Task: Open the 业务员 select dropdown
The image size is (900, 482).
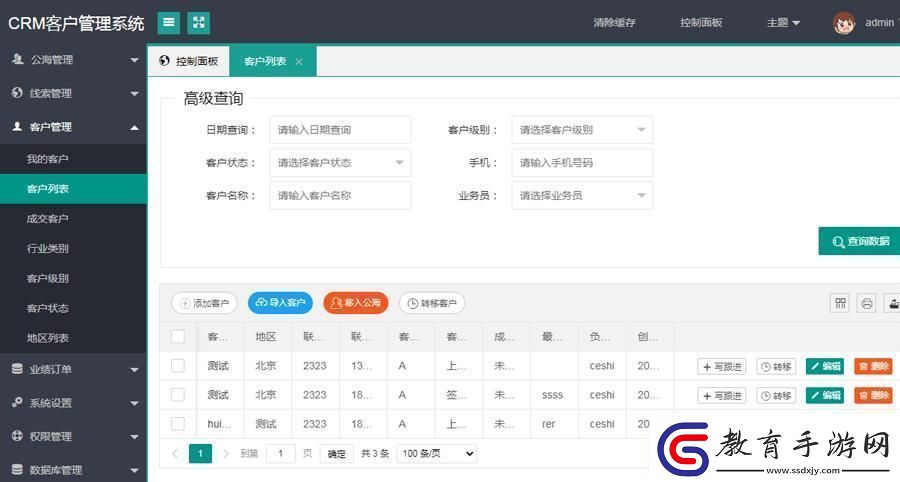Action: (x=582, y=196)
